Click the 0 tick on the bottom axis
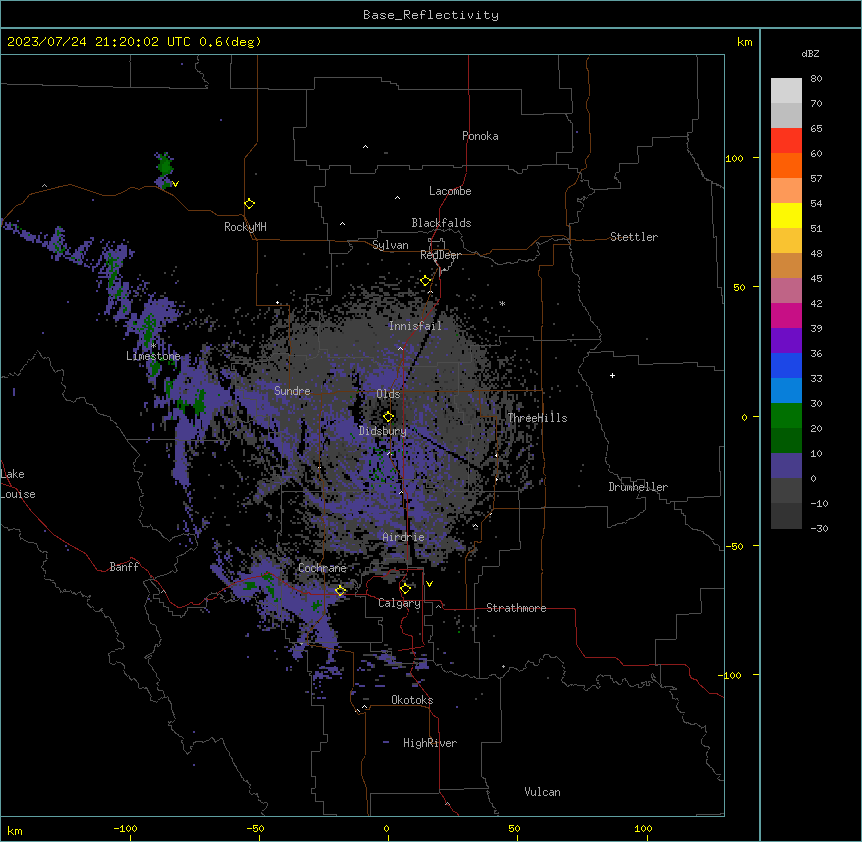The image size is (862, 842). 386,828
